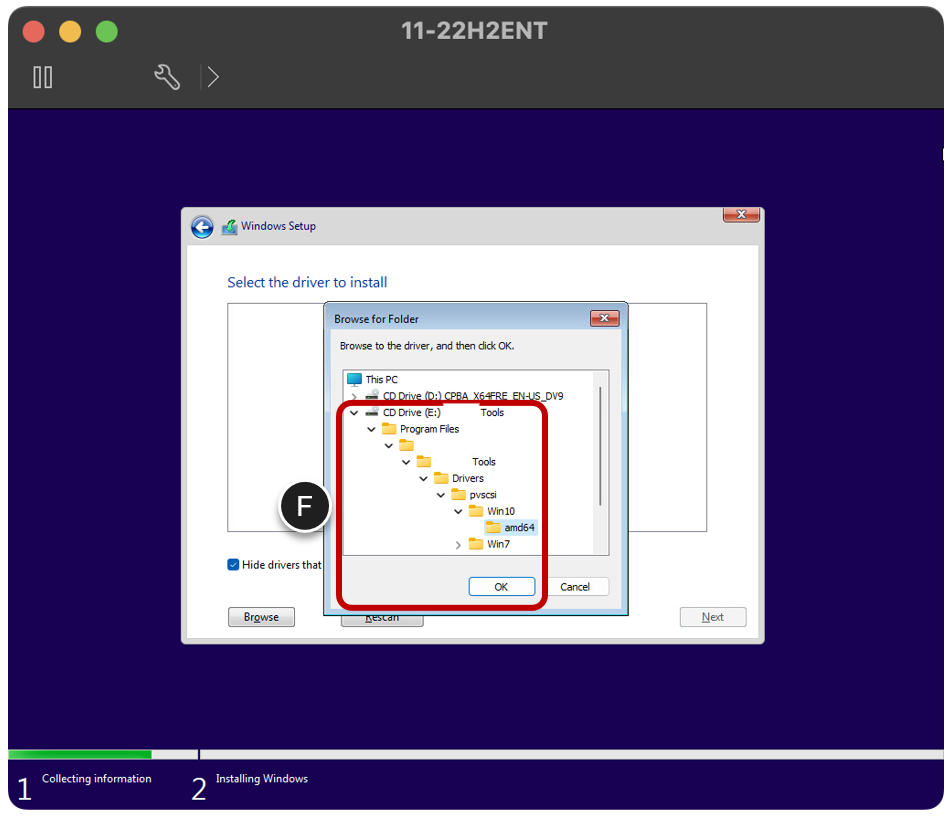Expand the Win7 folder
Image resolution: width=950 pixels, height=817 pixels.
point(458,544)
